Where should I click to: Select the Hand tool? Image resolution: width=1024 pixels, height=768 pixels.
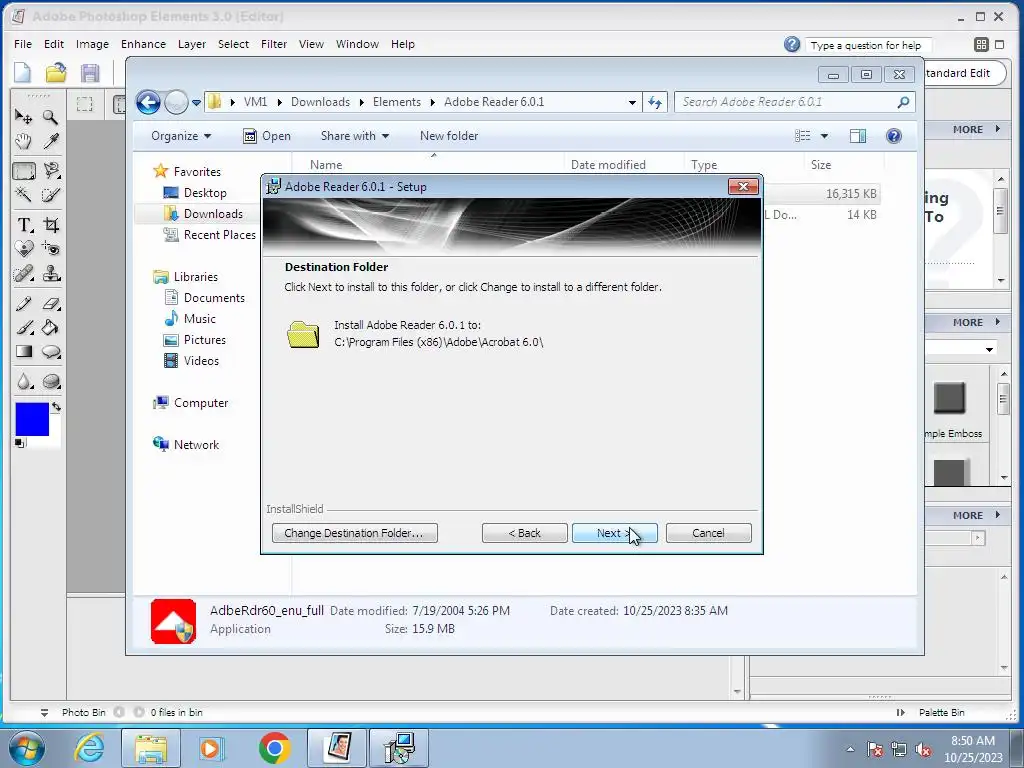point(24,141)
